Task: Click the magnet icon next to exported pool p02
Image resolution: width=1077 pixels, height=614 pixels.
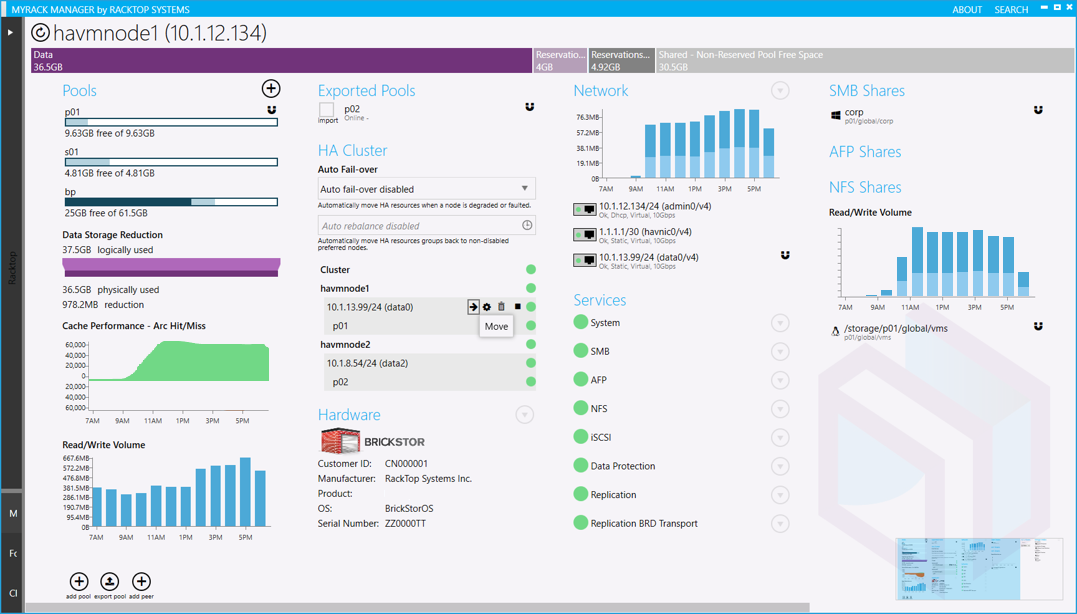Action: pyautogui.click(x=530, y=107)
